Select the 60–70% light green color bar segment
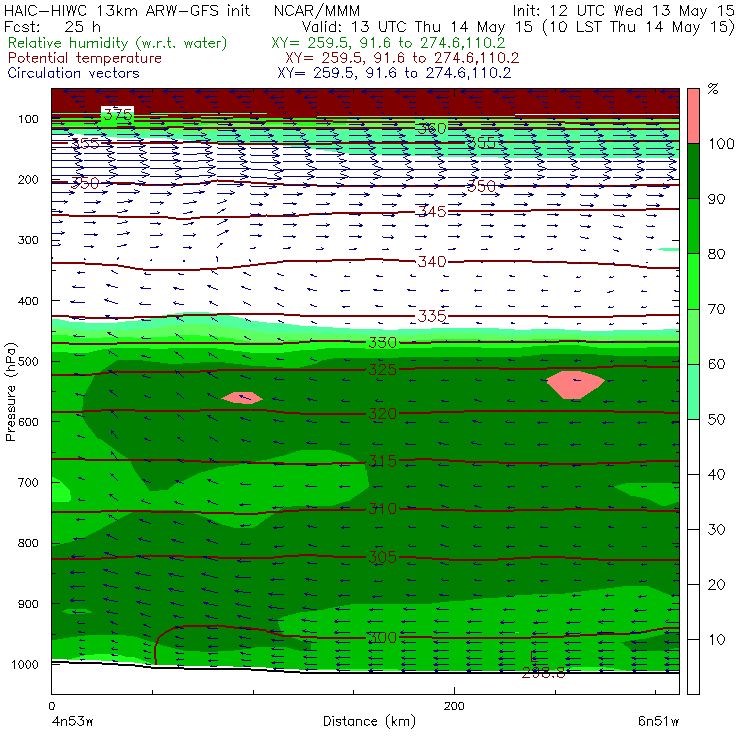 point(693,336)
